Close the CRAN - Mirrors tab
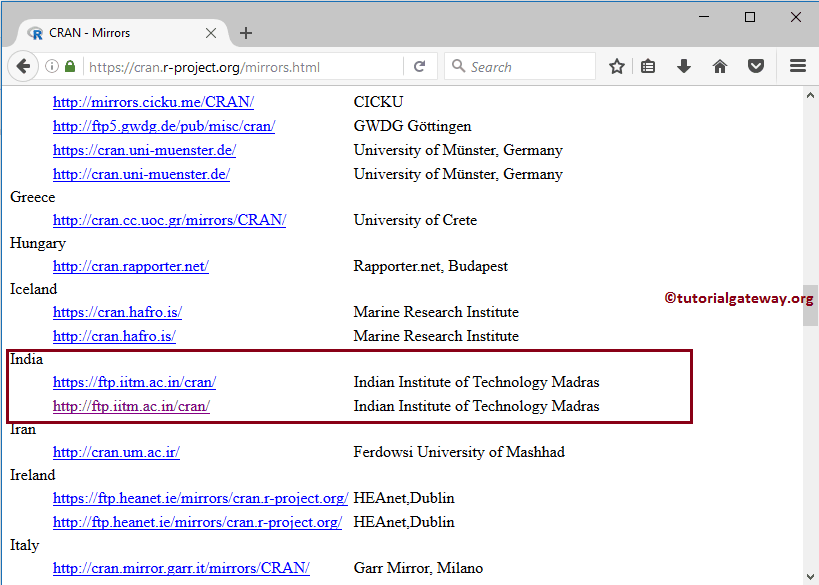The width and height of the screenshot is (819, 585). click(x=211, y=33)
